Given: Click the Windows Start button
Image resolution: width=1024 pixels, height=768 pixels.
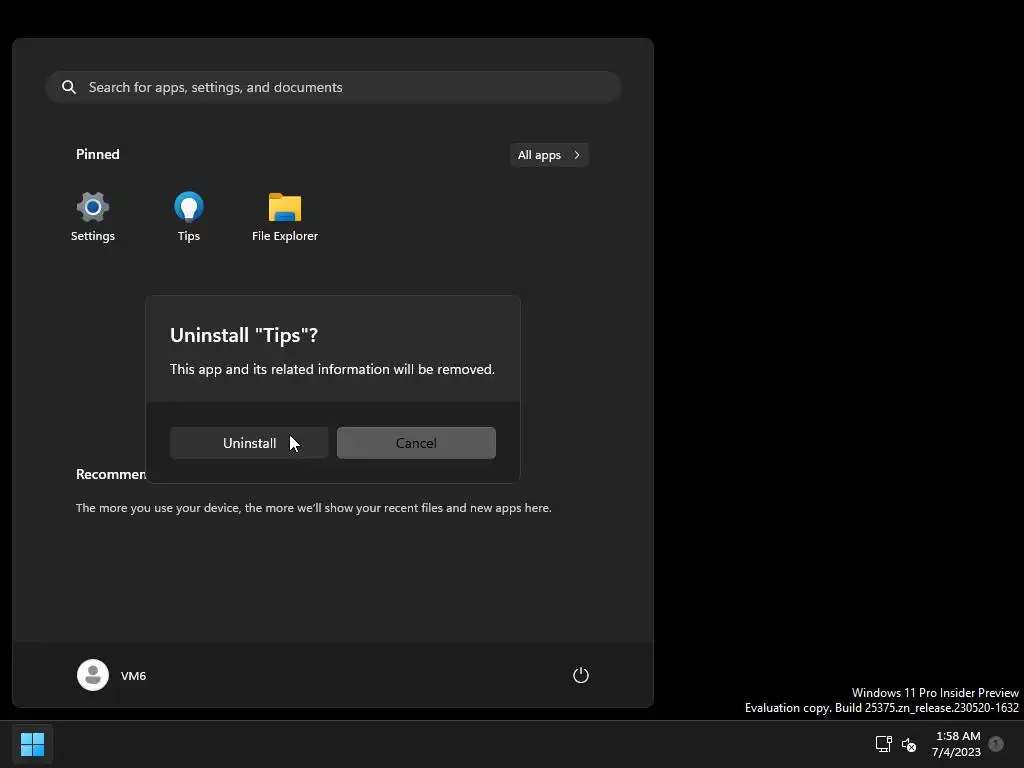Looking at the screenshot, I should coord(32,744).
